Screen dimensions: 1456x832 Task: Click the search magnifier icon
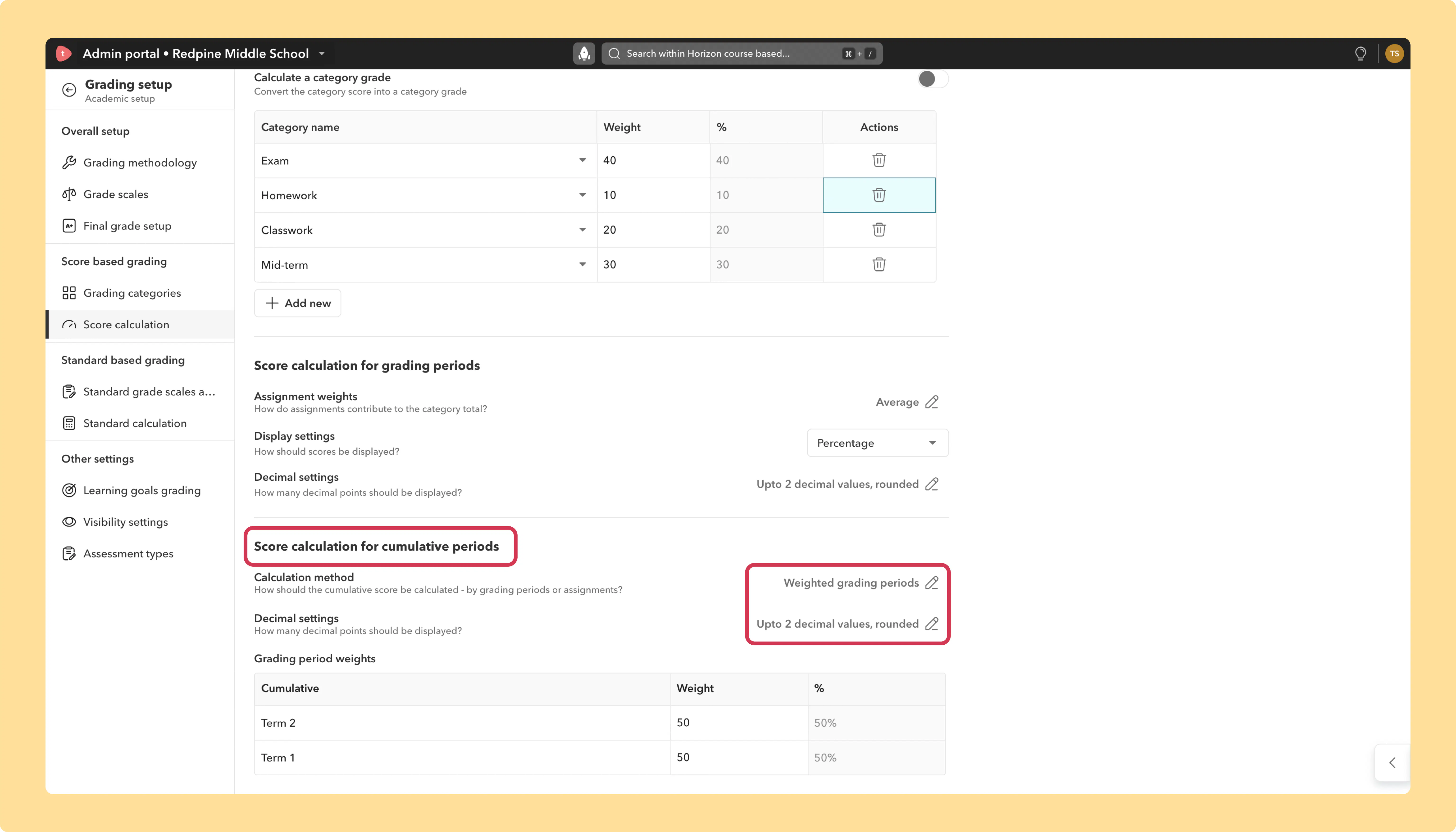[614, 54]
